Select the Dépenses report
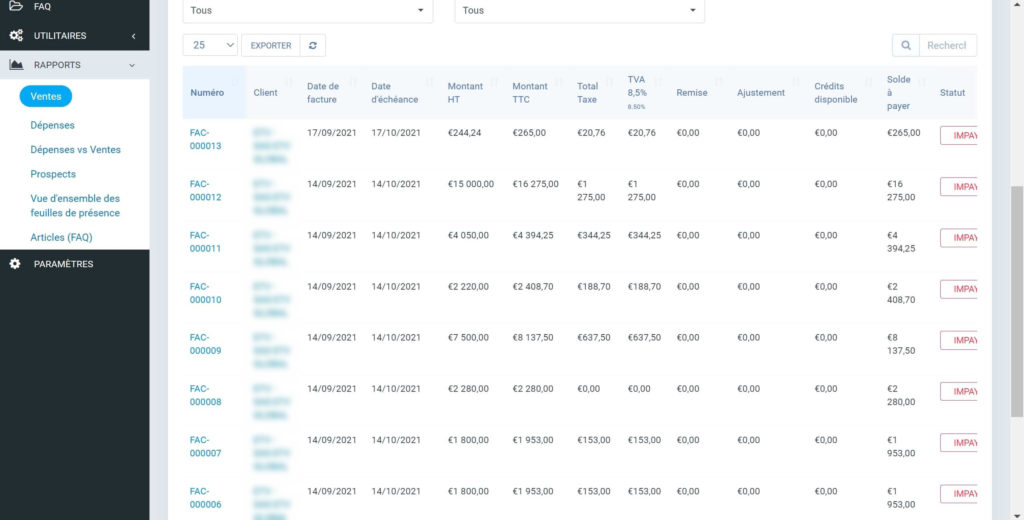Image resolution: width=1024 pixels, height=520 pixels. tap(52, 125)
